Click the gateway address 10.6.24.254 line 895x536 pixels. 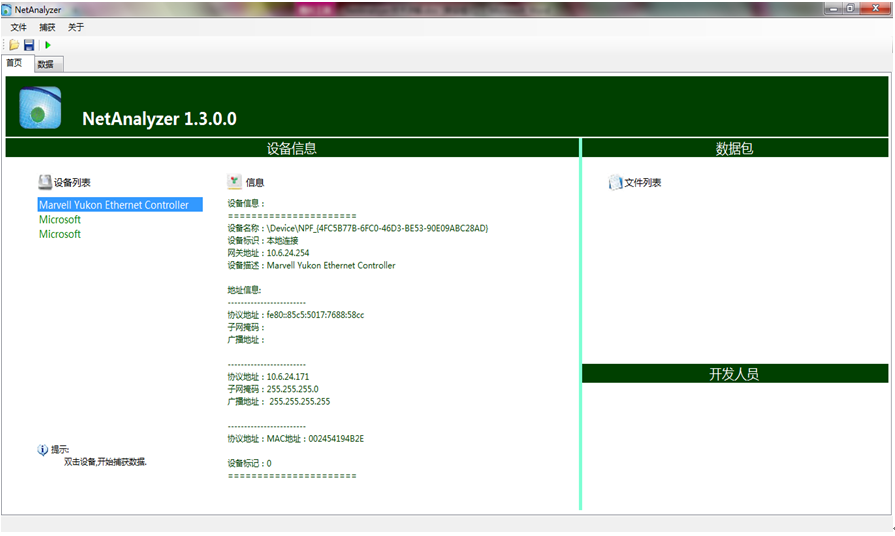pyautogui.click(x=268, y=253)
